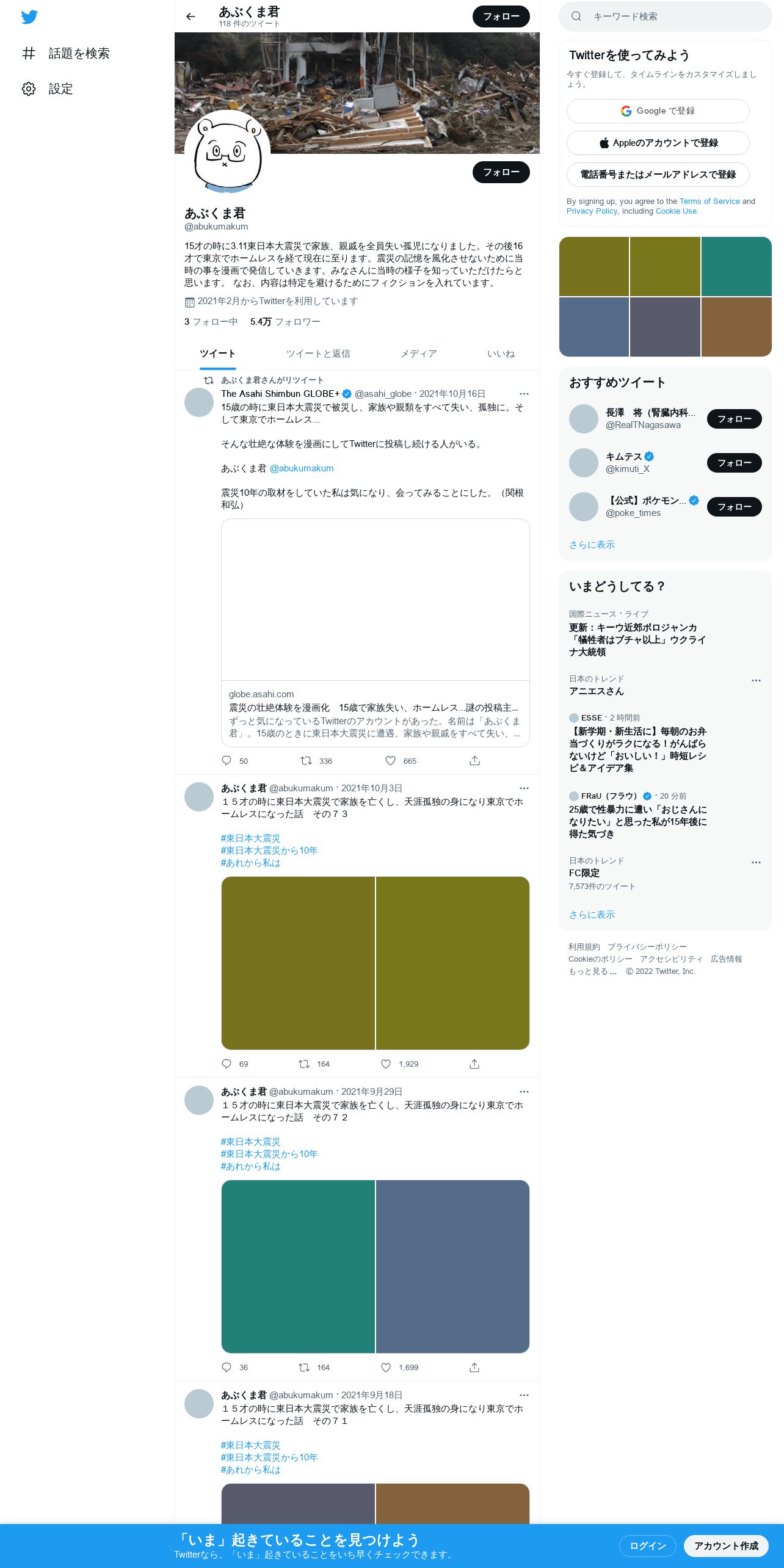Retweet the その72 tweet

tap(314, 1367)
